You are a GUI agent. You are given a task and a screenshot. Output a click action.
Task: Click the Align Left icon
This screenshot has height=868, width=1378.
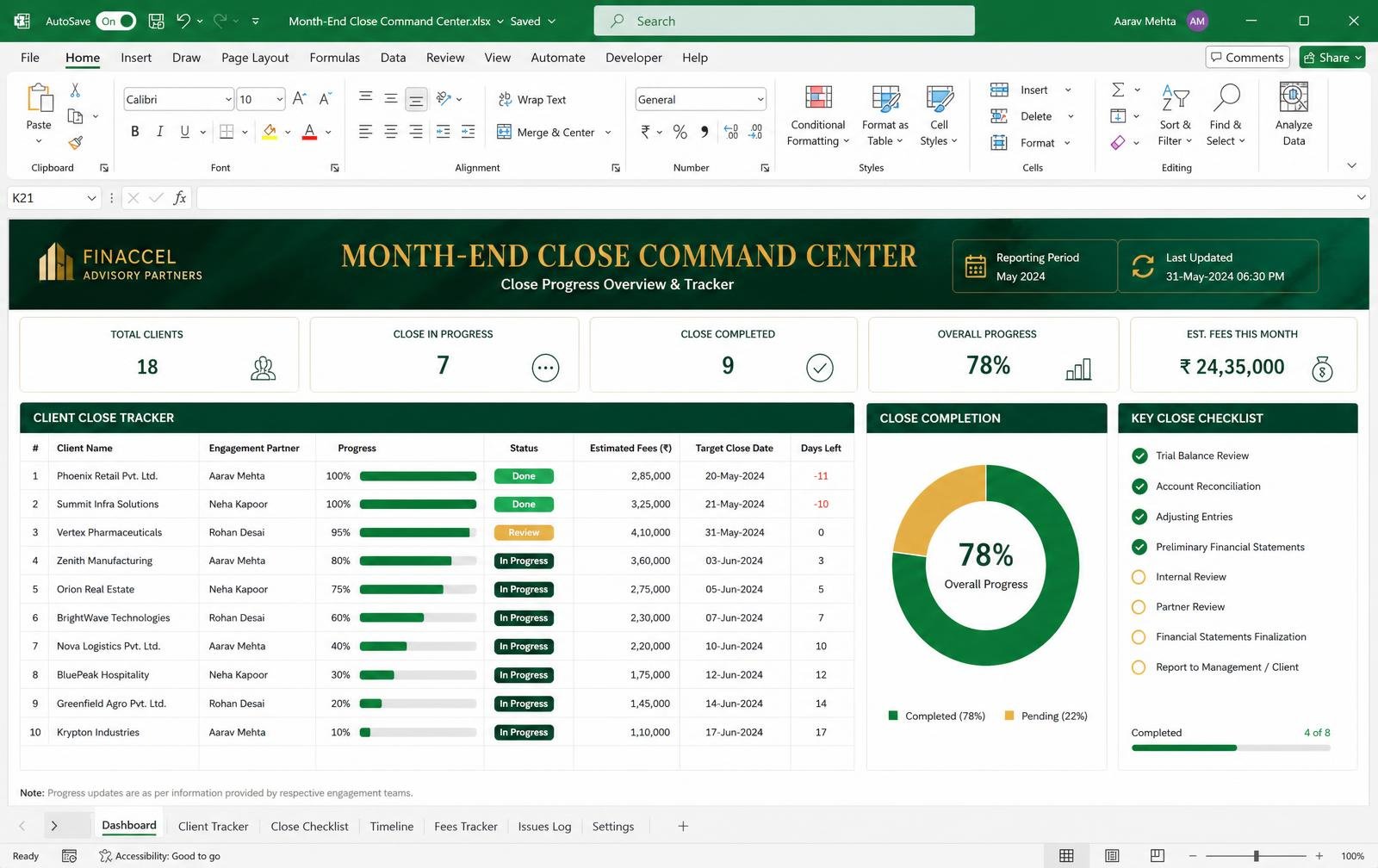365,132
